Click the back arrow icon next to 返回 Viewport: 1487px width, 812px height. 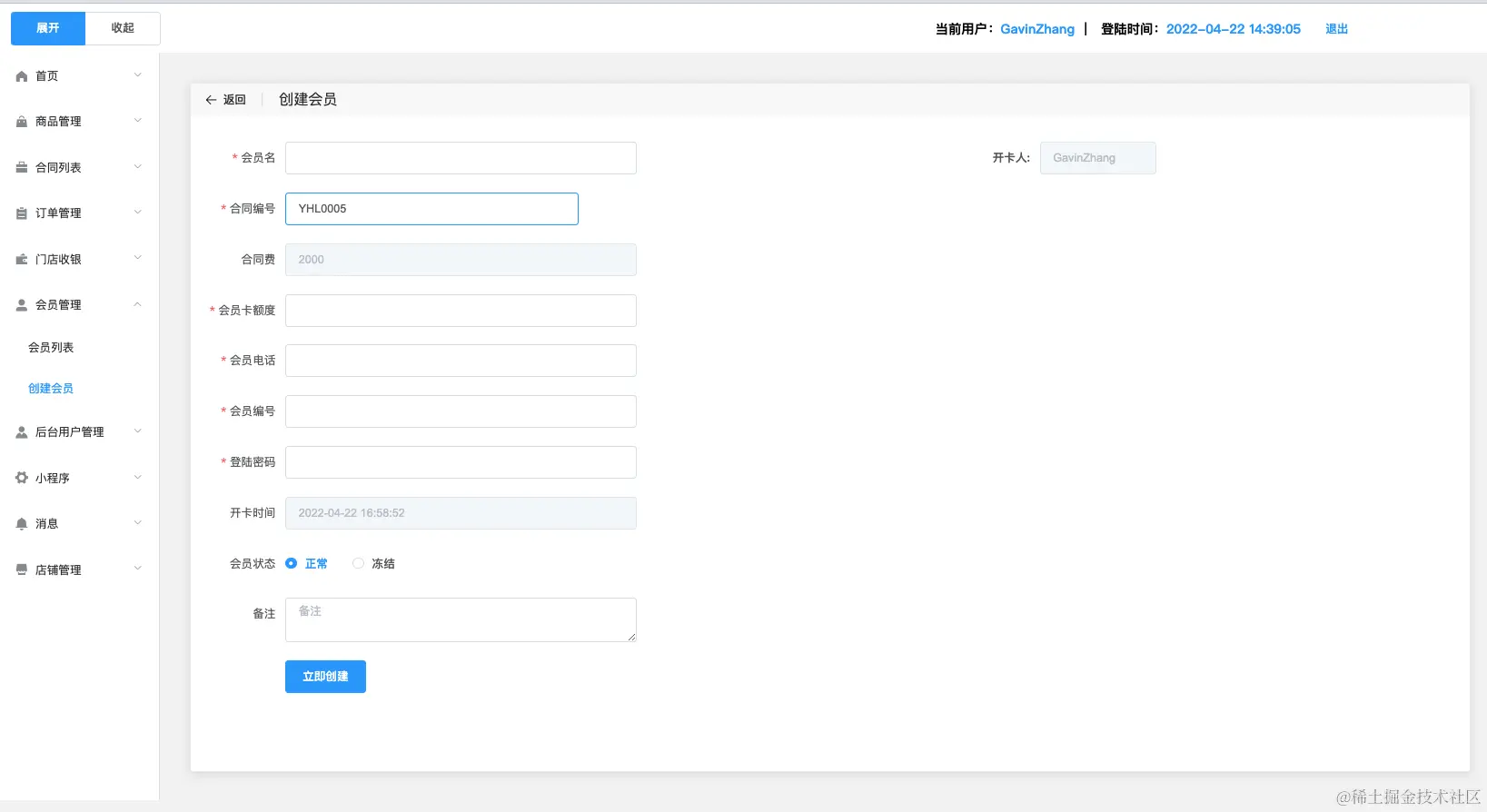(x=211, y=100)
